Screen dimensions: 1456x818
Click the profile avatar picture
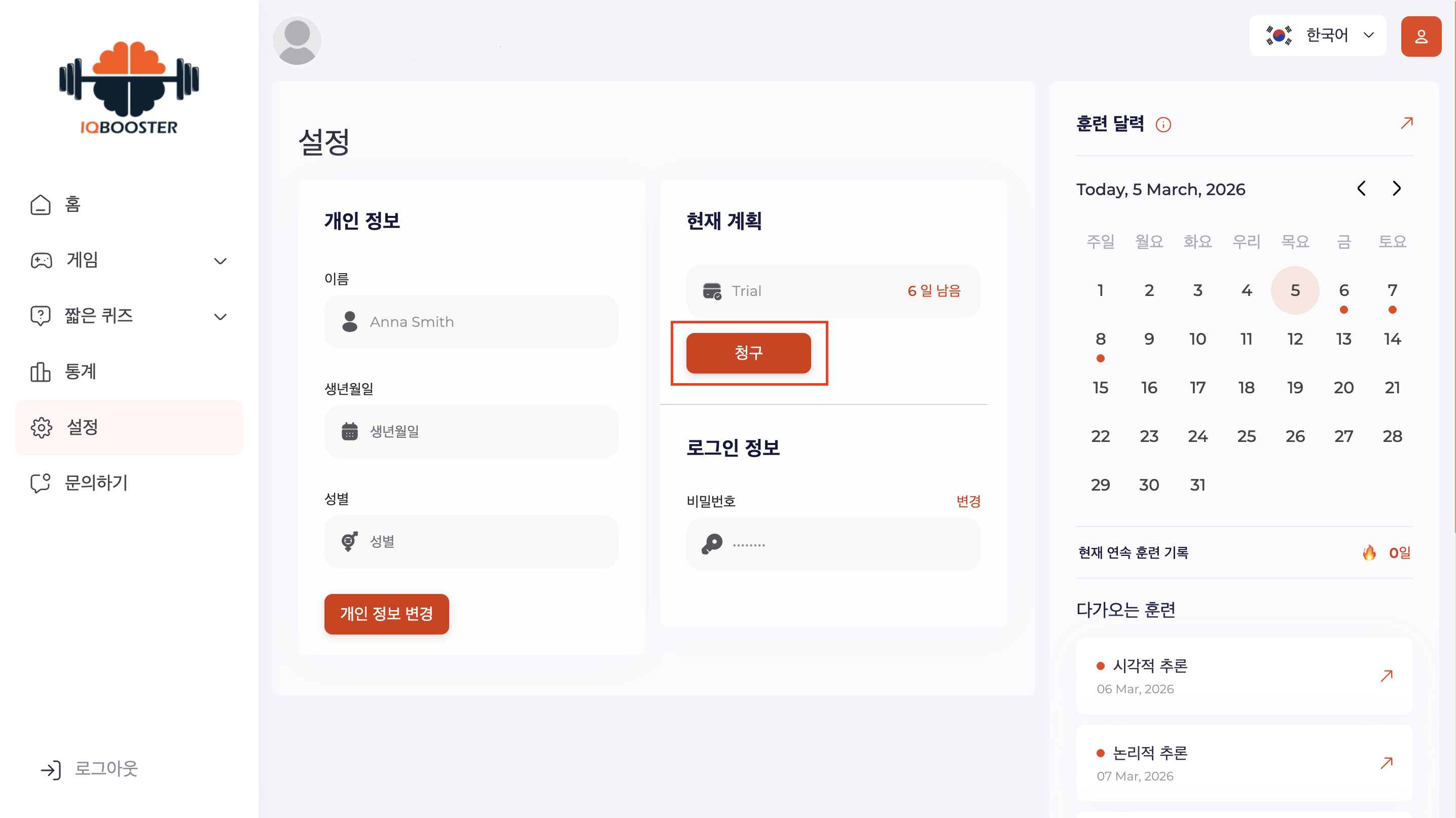297,41
